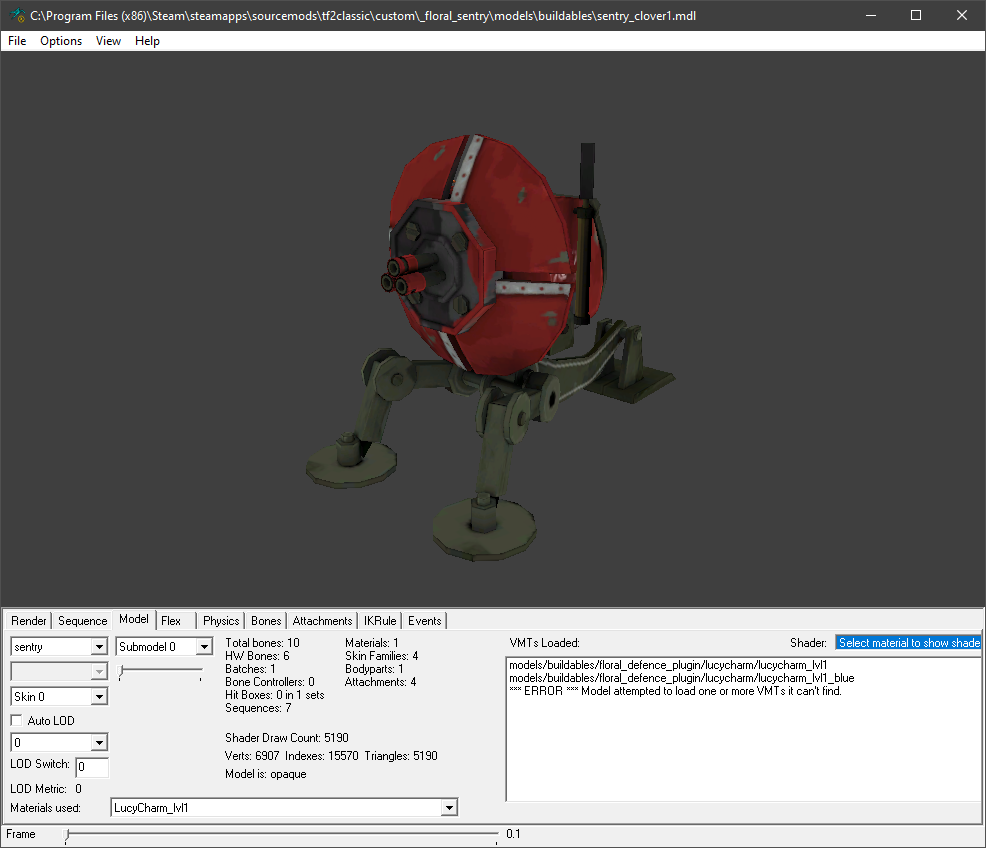Expand the Materials used dropdown

click(449, 808)
